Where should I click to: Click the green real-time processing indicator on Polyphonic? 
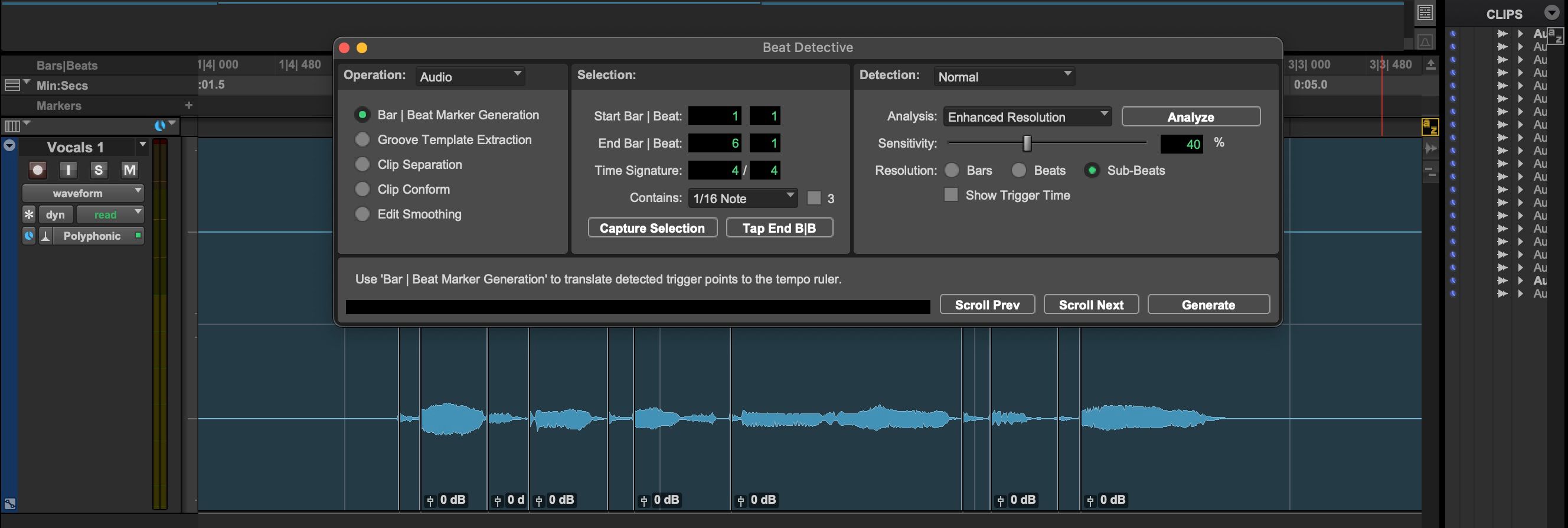pos(138,235)
